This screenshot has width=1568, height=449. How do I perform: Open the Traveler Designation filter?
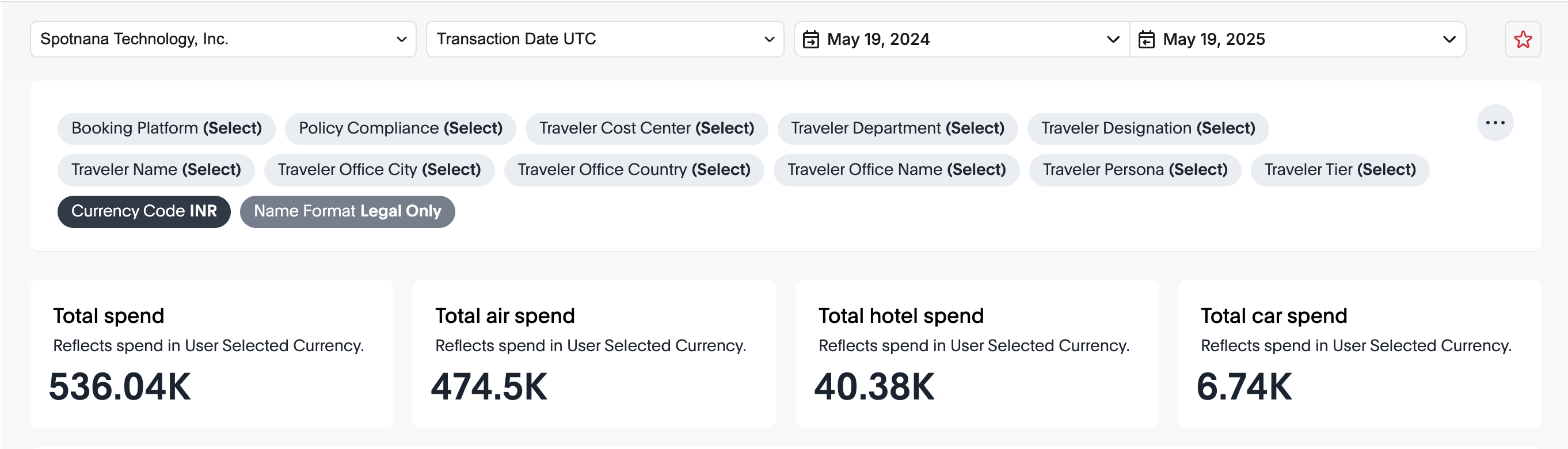1148,128
